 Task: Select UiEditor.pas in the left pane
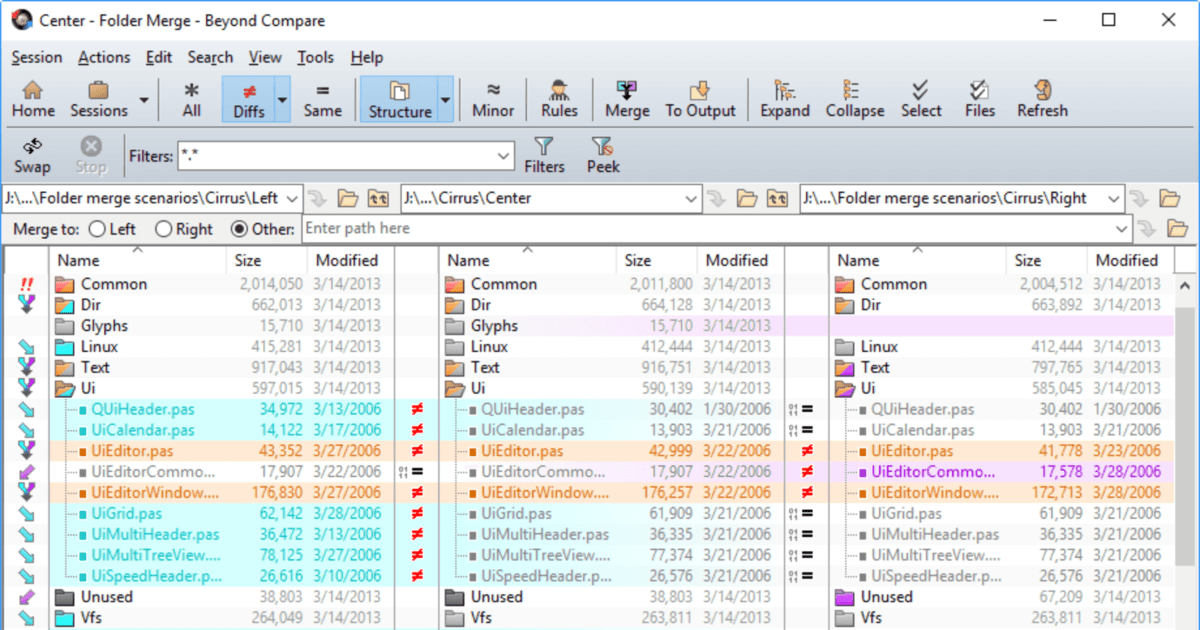(131, 451)
